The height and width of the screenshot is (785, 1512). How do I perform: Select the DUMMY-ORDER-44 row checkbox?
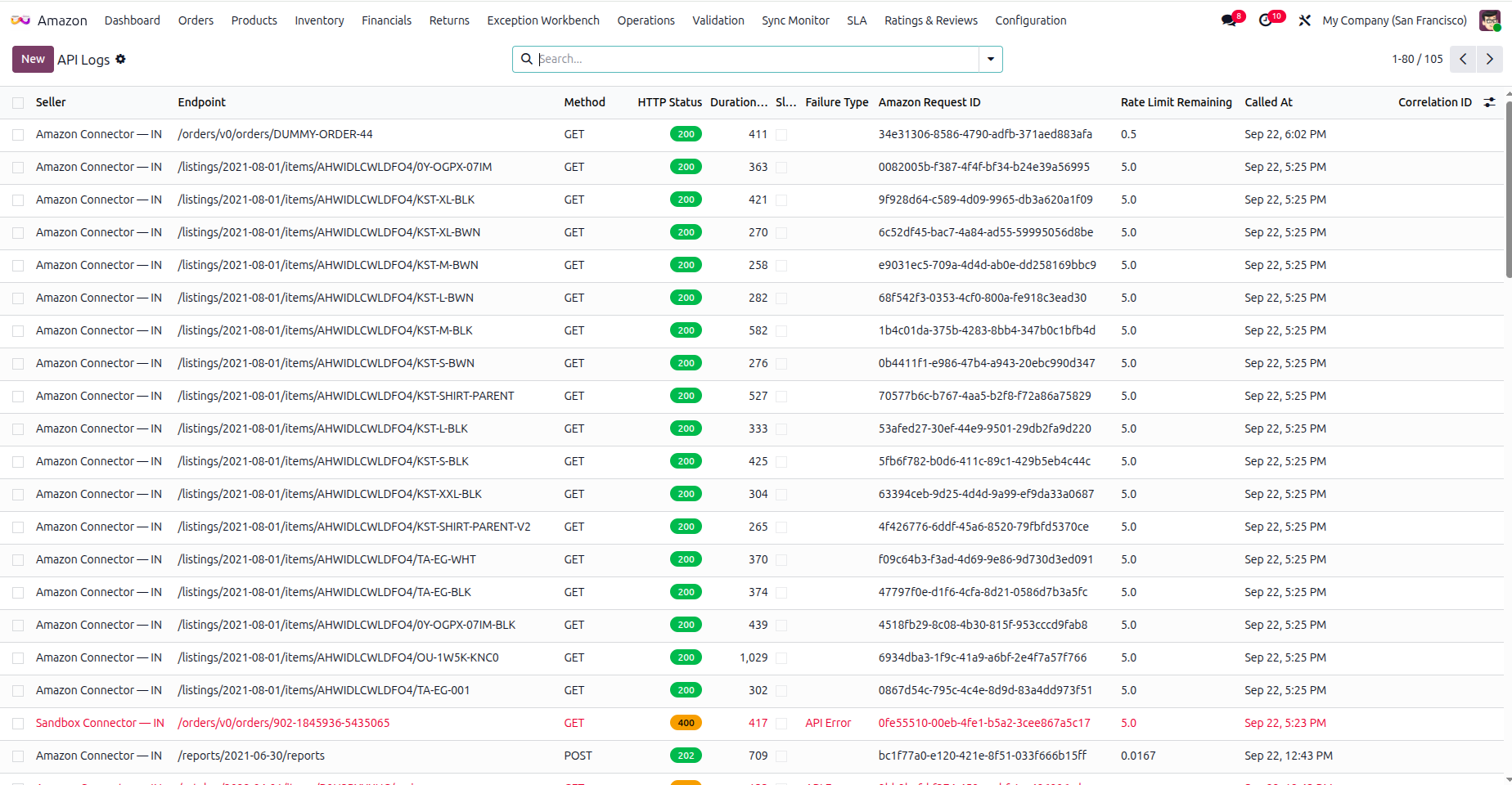(18, 135)
